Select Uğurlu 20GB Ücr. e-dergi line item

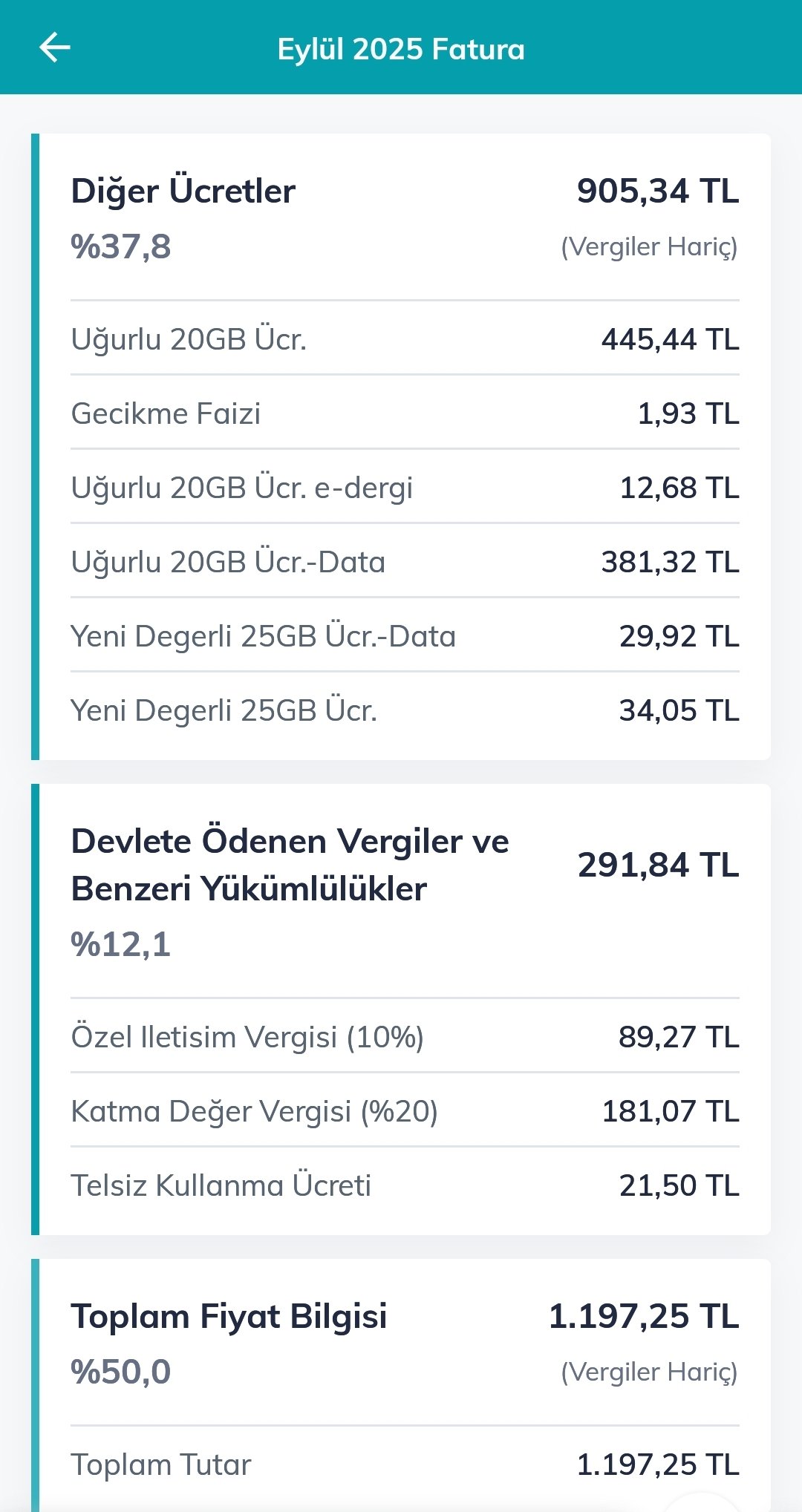405,488
